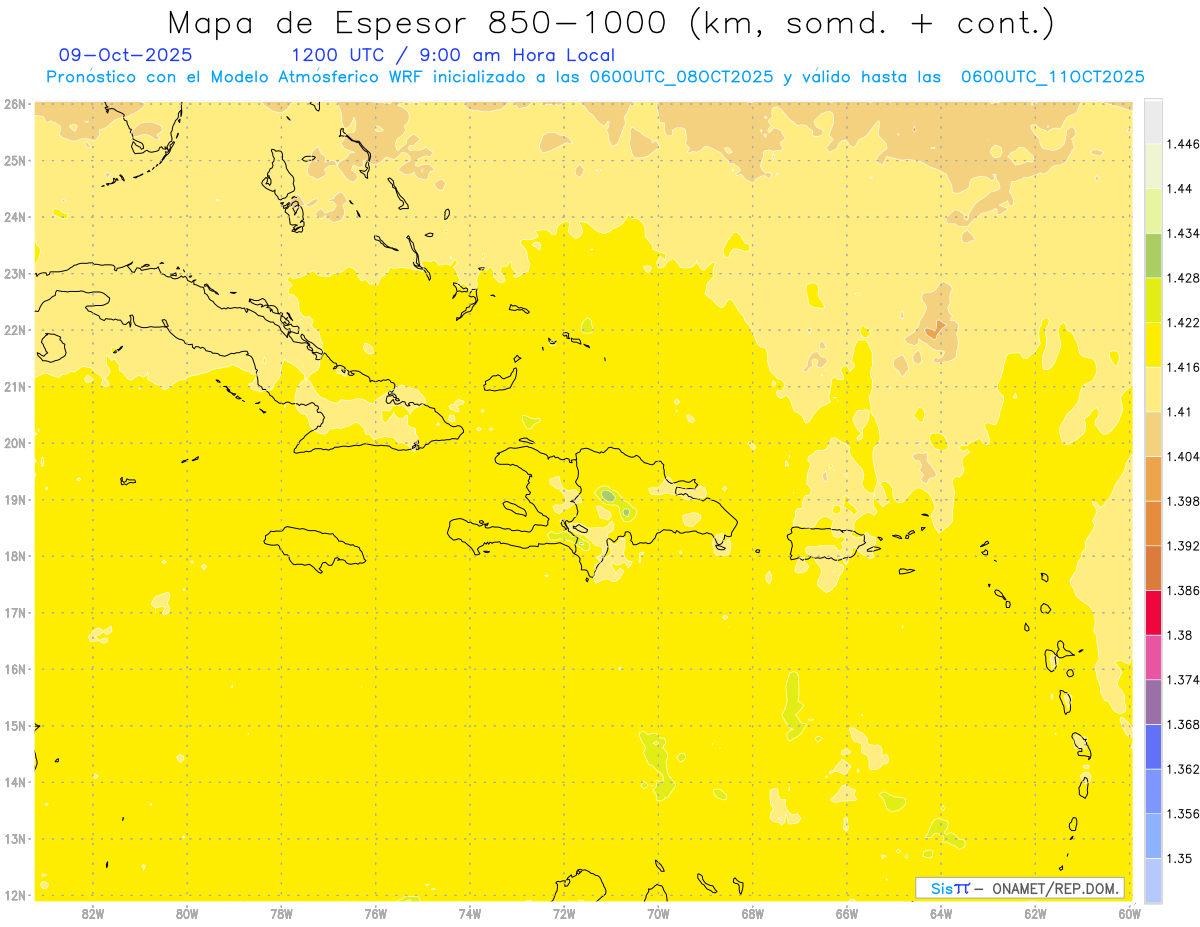Click the latitude label '26N'

(15, 104)
